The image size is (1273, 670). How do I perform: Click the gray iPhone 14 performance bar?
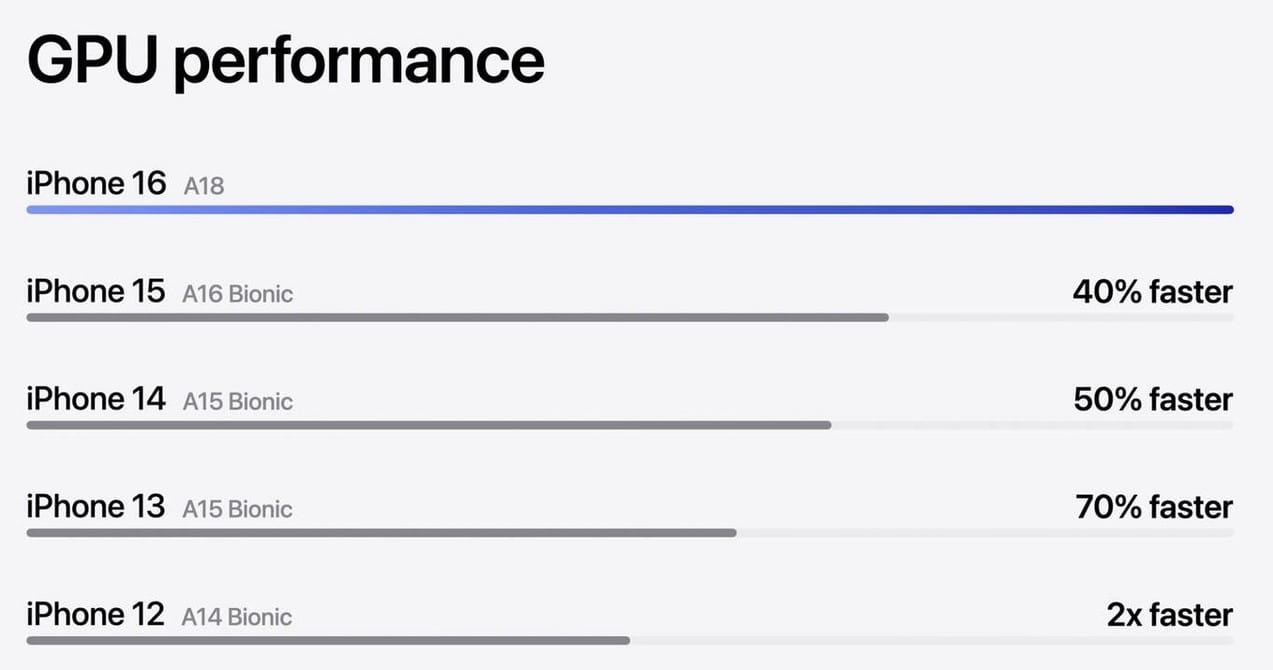[428, 425]
